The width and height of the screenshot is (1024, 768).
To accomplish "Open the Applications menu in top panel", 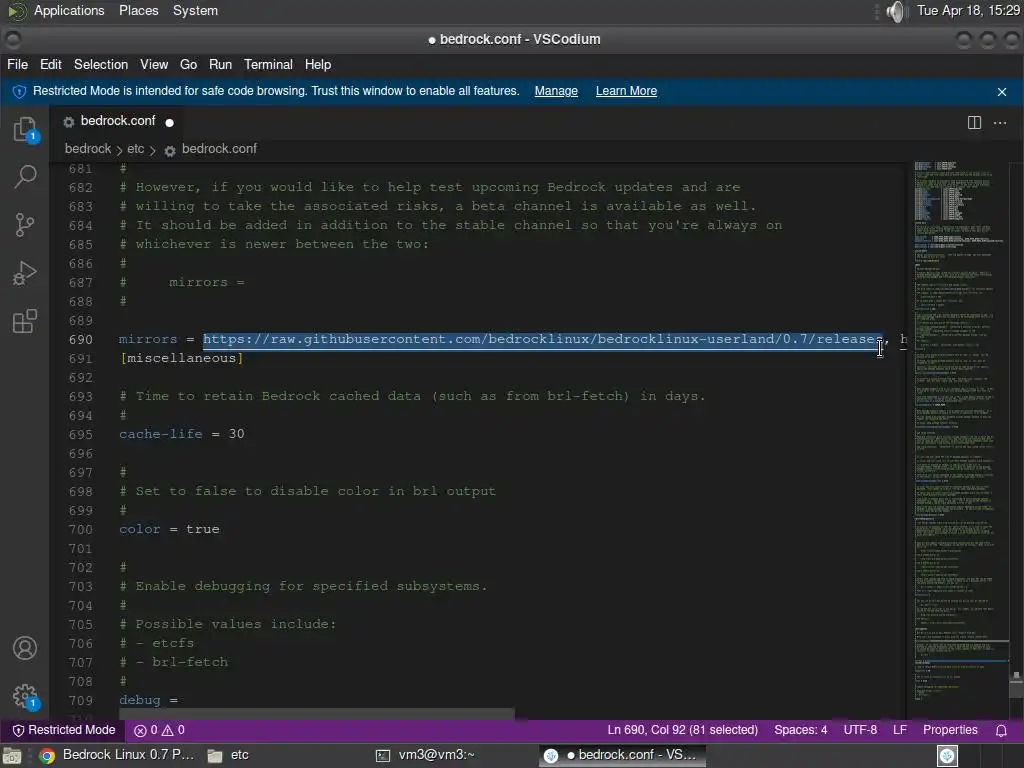I will pos(69,11).
